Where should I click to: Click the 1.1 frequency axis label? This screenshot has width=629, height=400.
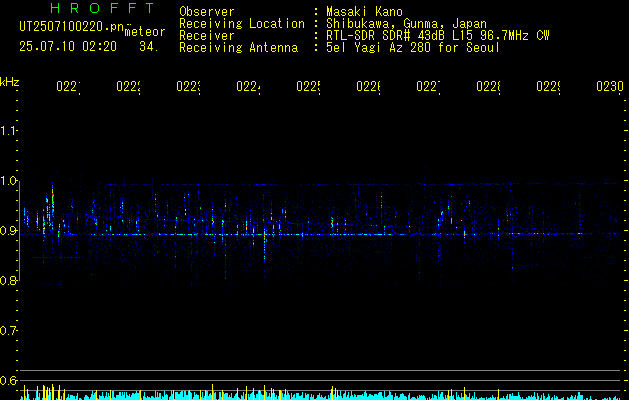(x=8, y=131)
